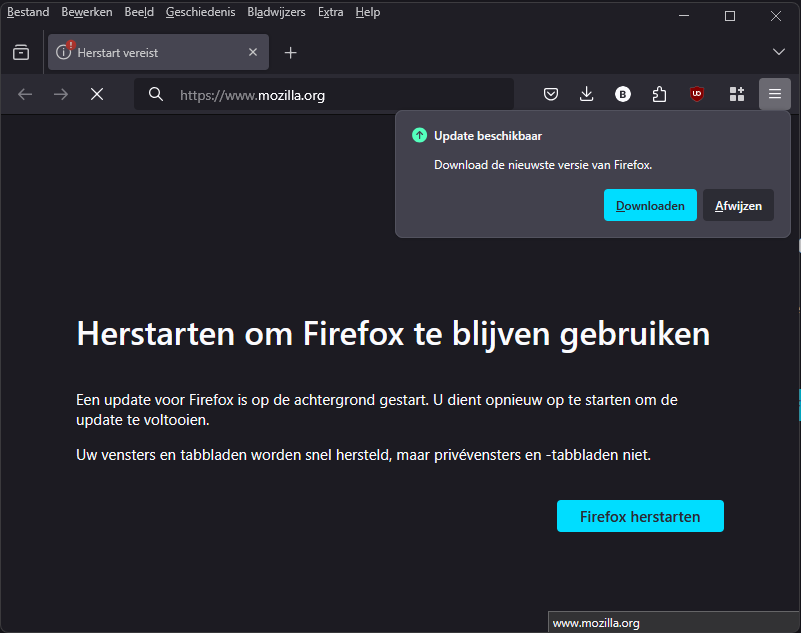Open the account B avatar icon
The image size is (801, 633).
623,95
